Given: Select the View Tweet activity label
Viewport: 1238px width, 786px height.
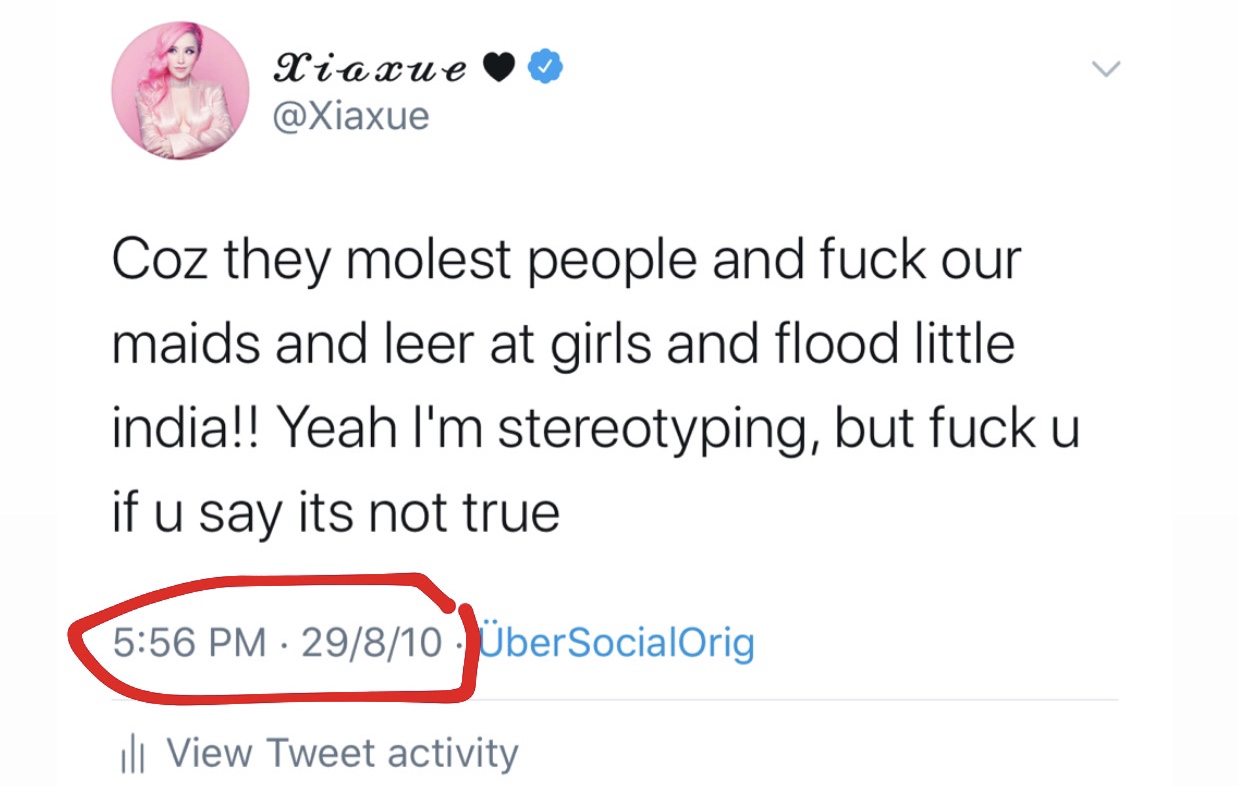Looking at the screenshot, I should [x=342, y=753].
